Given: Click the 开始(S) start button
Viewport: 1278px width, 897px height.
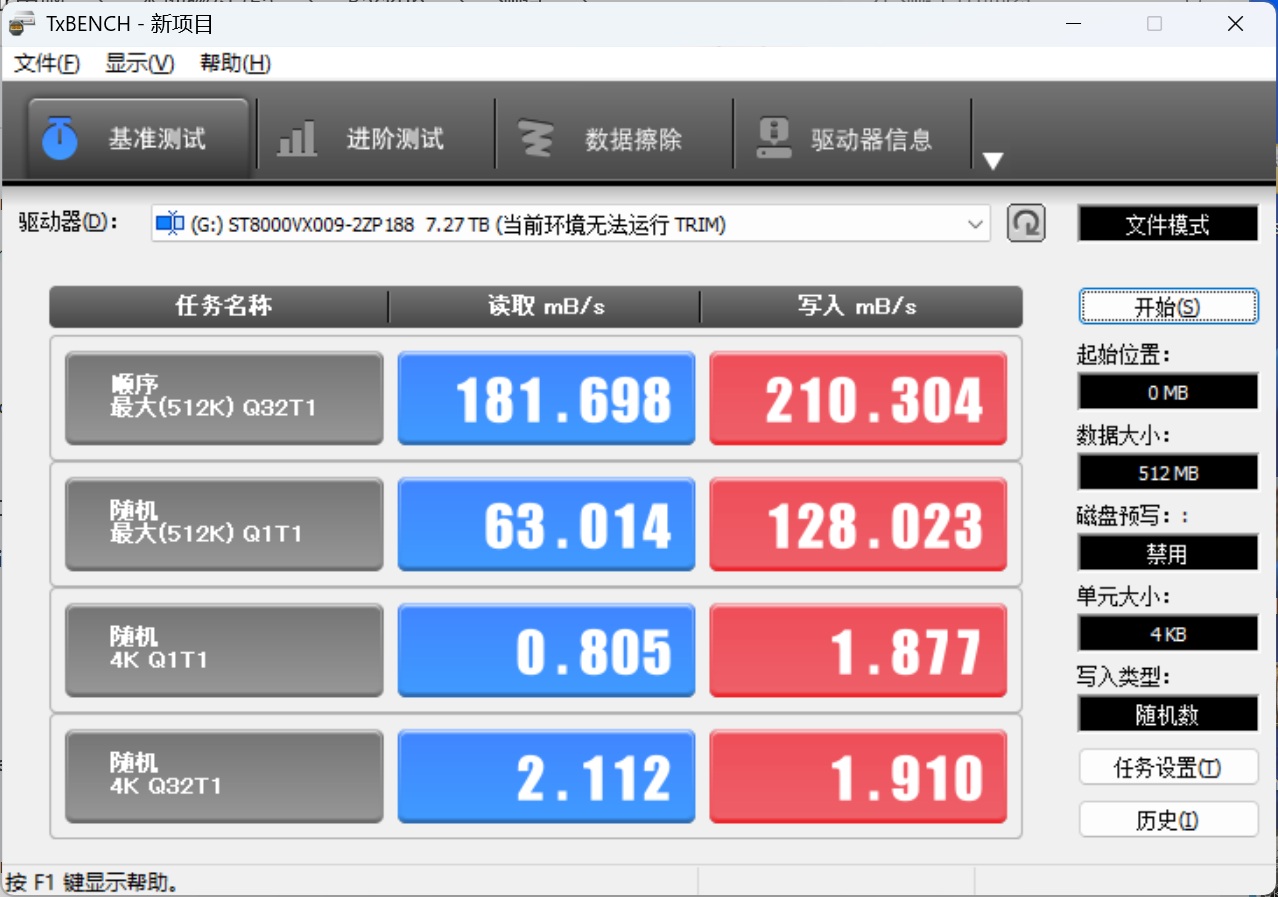Looking at the screenshot, I should click(1168, 307).
